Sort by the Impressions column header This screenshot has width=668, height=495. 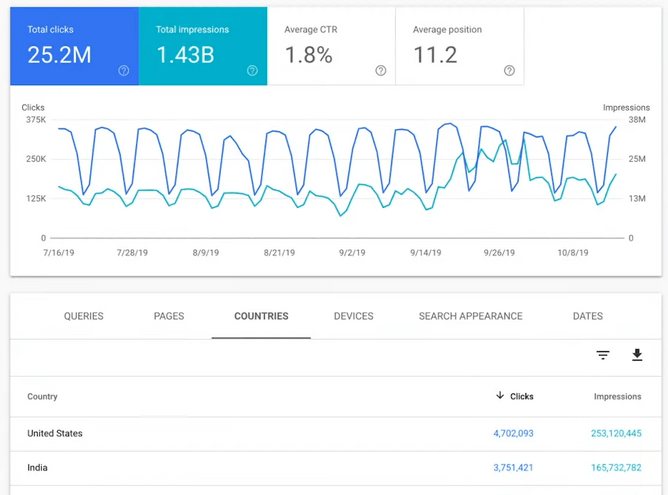coord(617,397)
